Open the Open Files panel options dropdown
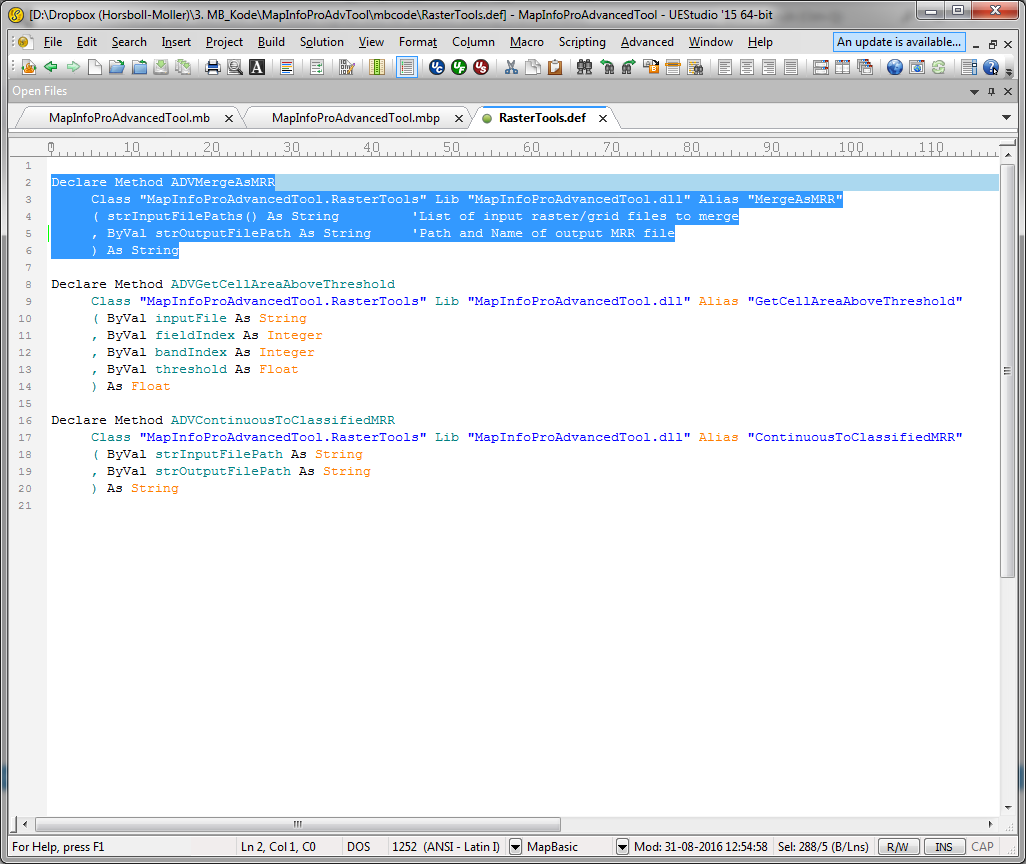Viewport: 1026px width, 864px height. [974, 92]
